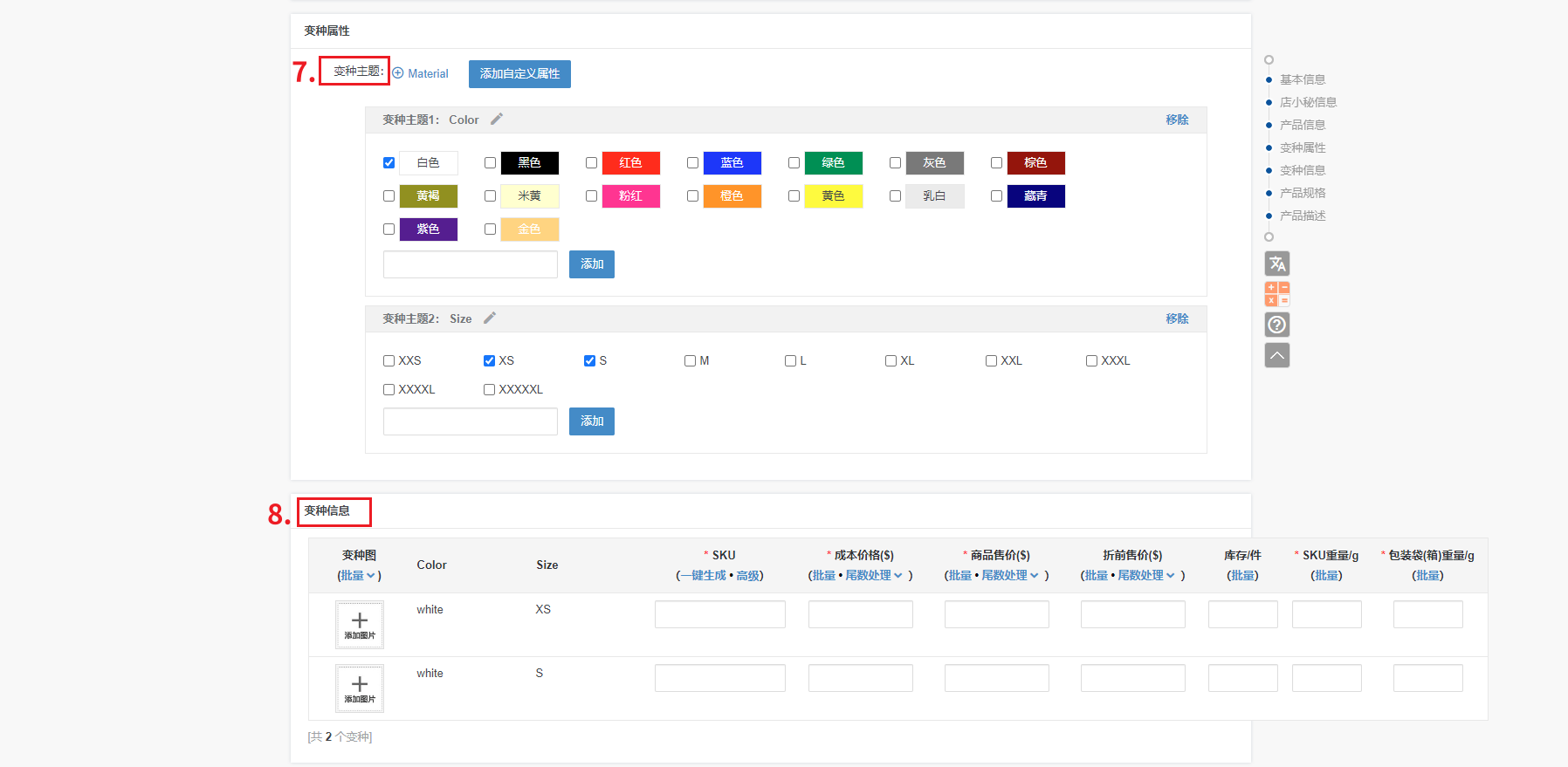Add image for white XS variant

click(x=359, y=625)
